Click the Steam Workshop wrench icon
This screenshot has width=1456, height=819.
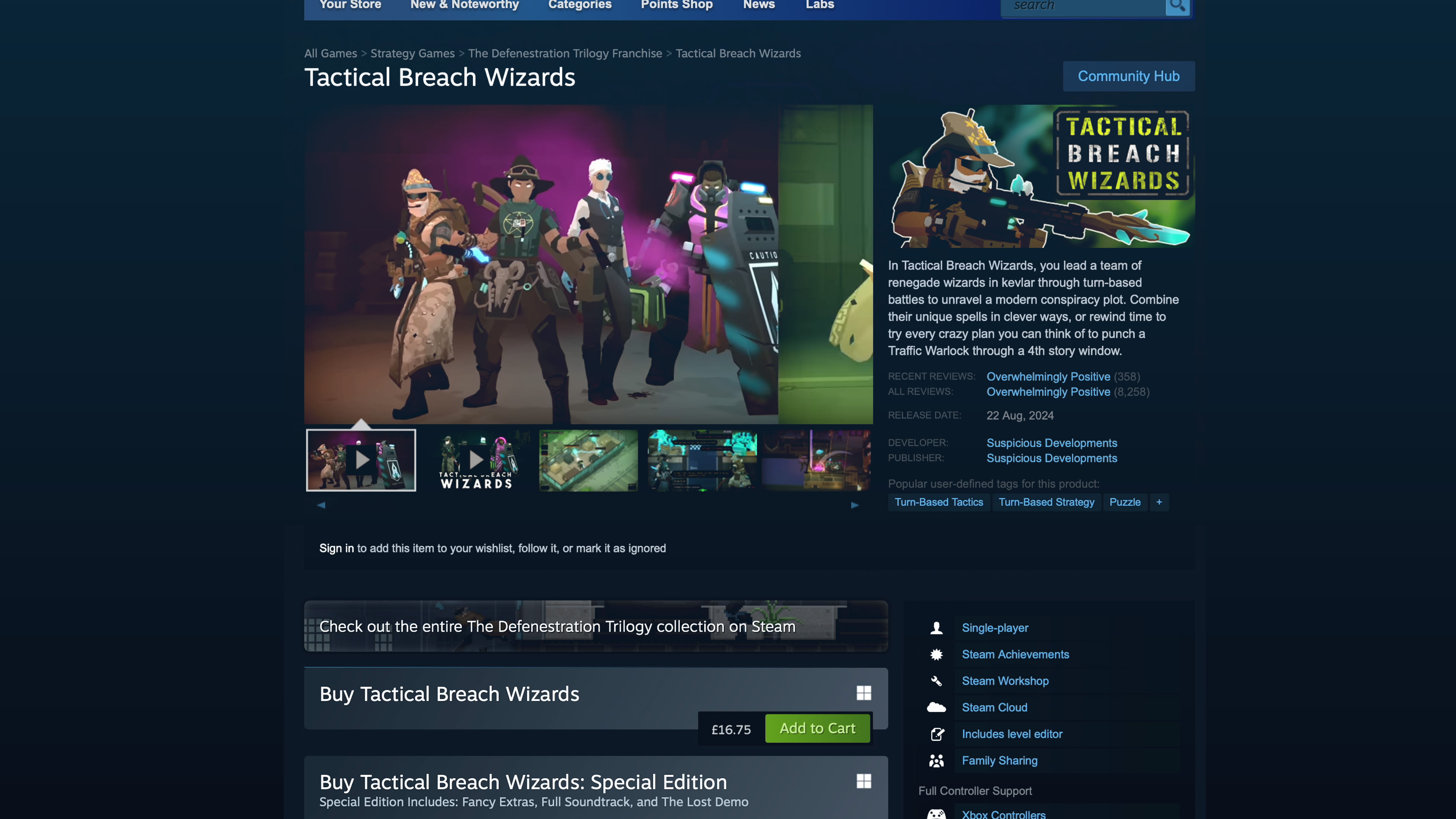[x=936, y=681]
